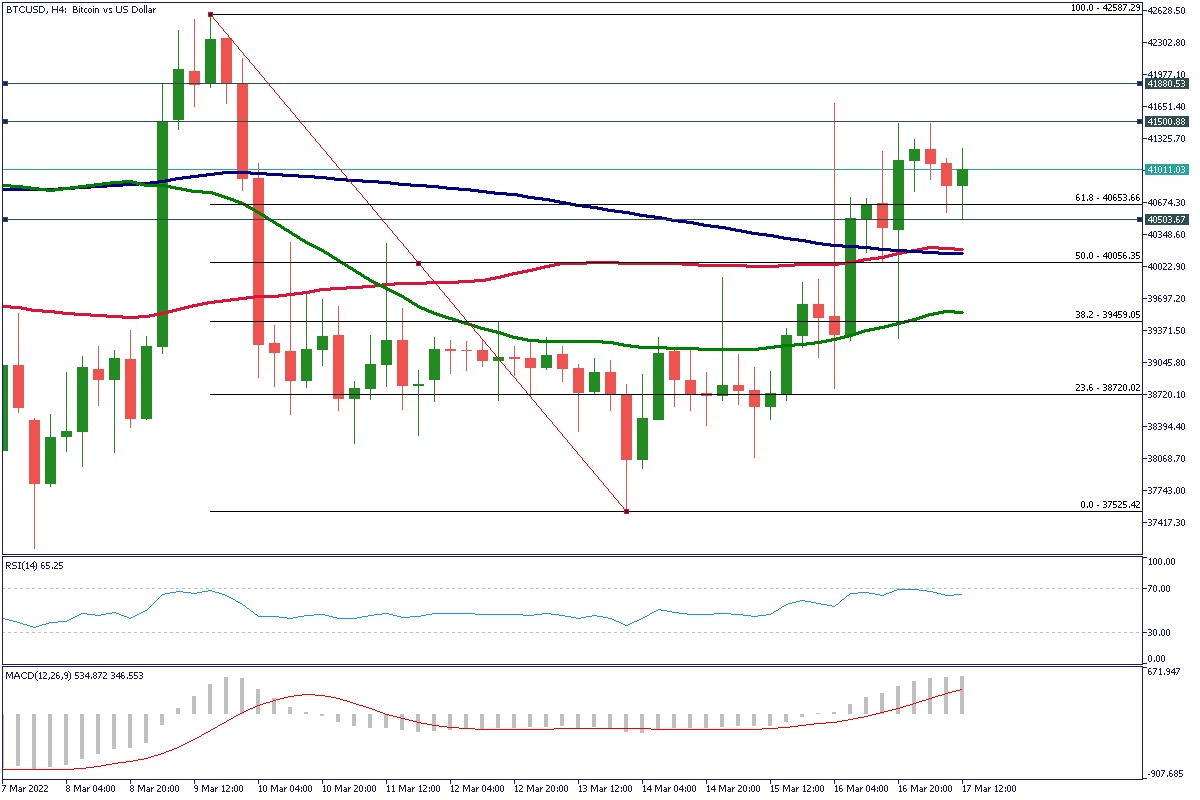This screenshot has width=1200, height=800.
Task: Click the top Fibonacci anchor point at 100.0
Action: point(210,15)
